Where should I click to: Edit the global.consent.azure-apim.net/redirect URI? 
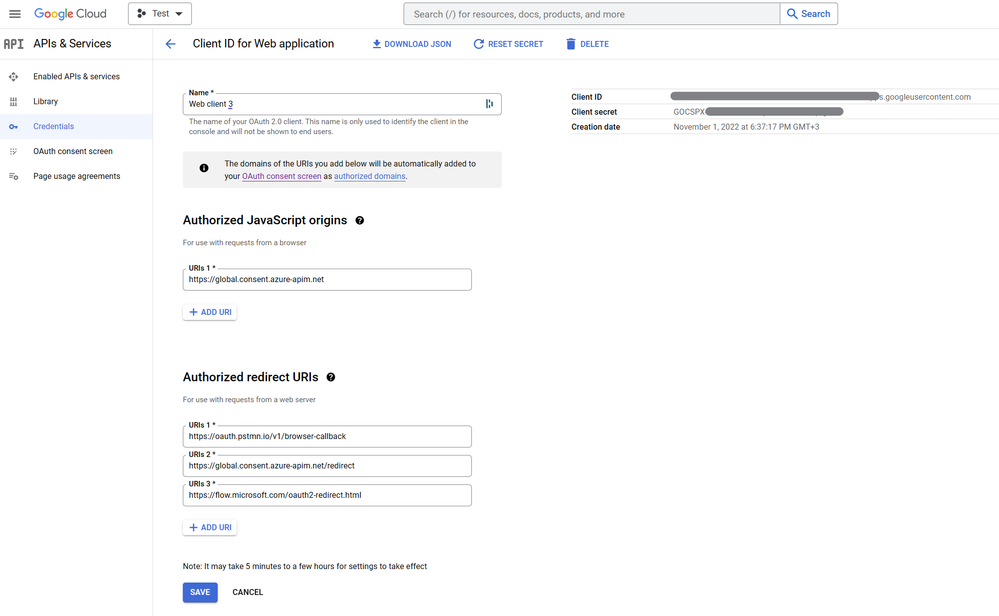[327, 466]
